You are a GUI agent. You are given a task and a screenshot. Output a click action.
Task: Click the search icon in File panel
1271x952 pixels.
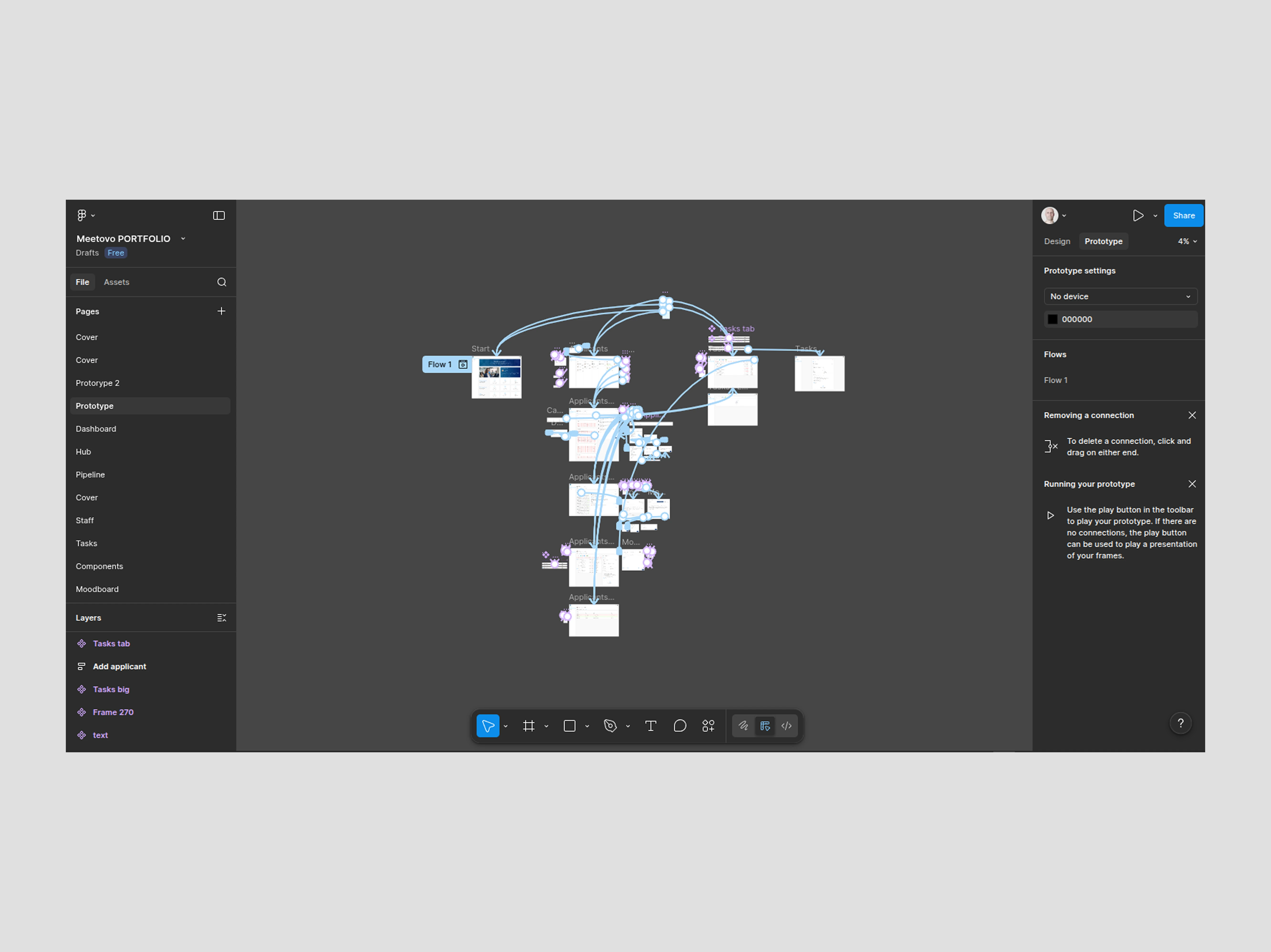222,282
